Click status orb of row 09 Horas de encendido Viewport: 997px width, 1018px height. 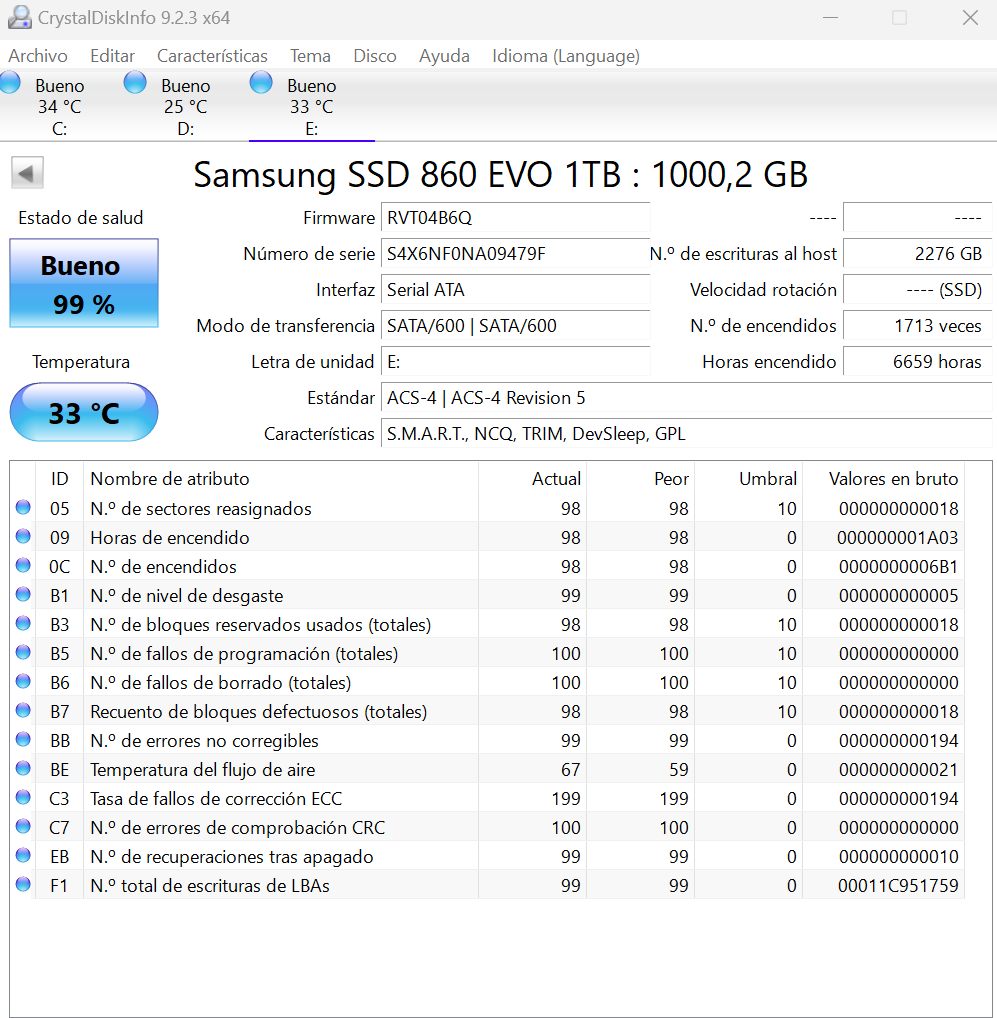[x=23, y=536]
